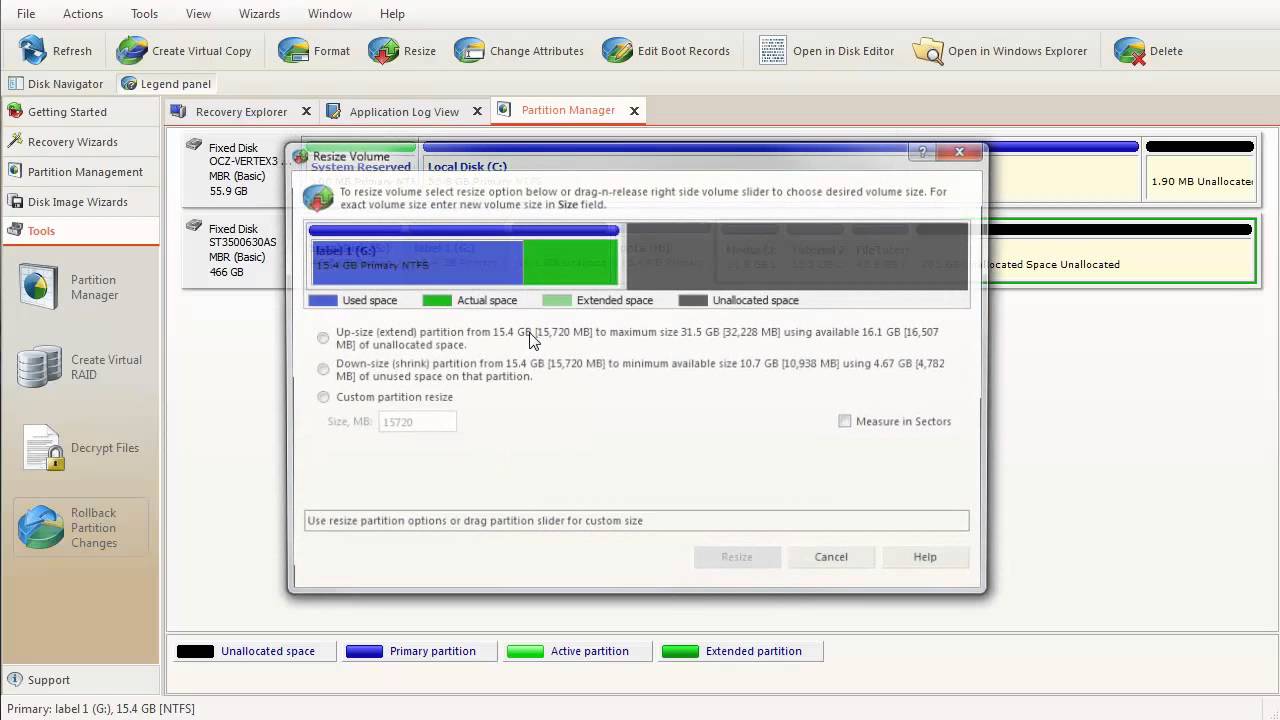Select Custom partition resize radio option
1280x720 pixels.
pos(323,397)
